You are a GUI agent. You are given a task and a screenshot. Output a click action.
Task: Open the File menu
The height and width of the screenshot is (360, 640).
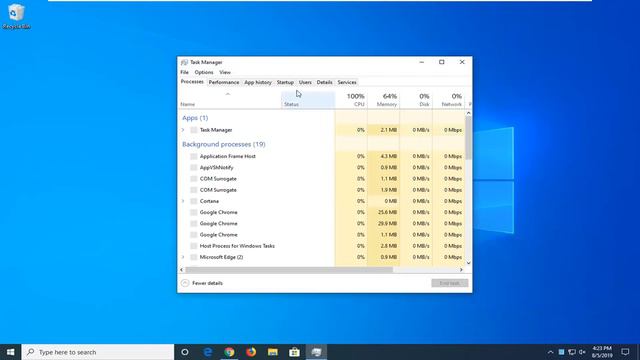tap(184, 72)
